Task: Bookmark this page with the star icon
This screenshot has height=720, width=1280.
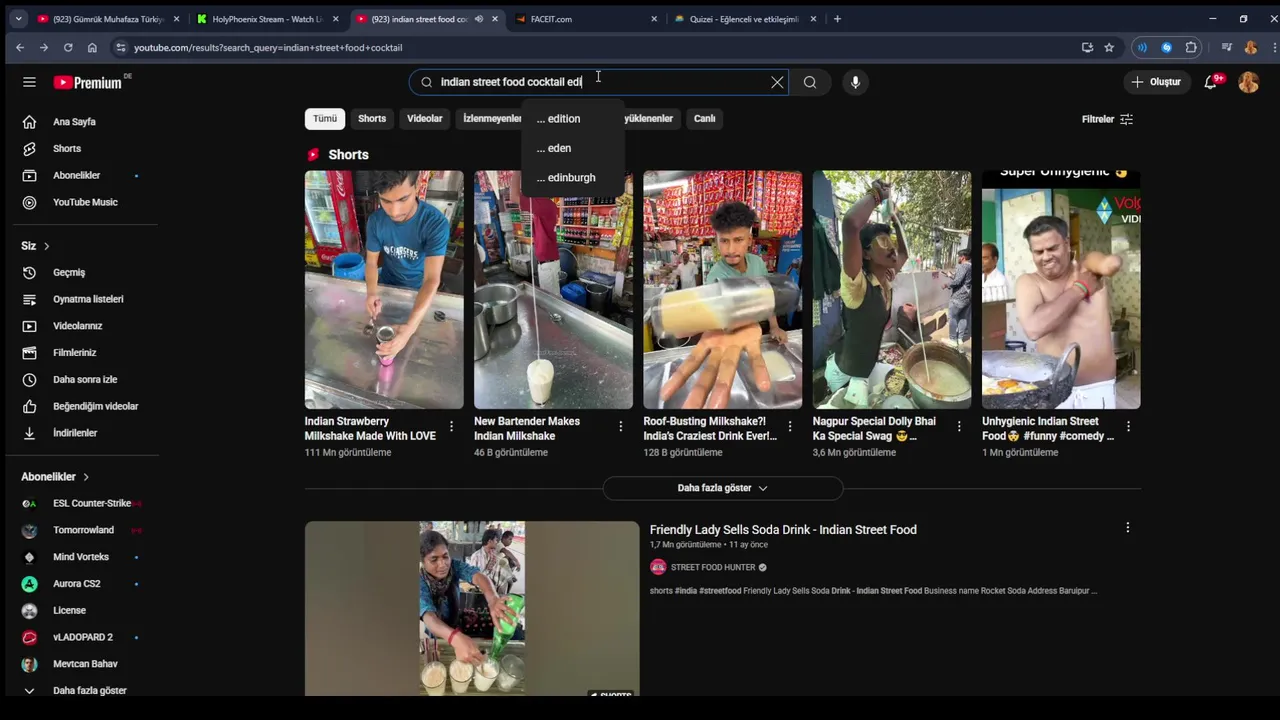Action: tap(1109, 47)
